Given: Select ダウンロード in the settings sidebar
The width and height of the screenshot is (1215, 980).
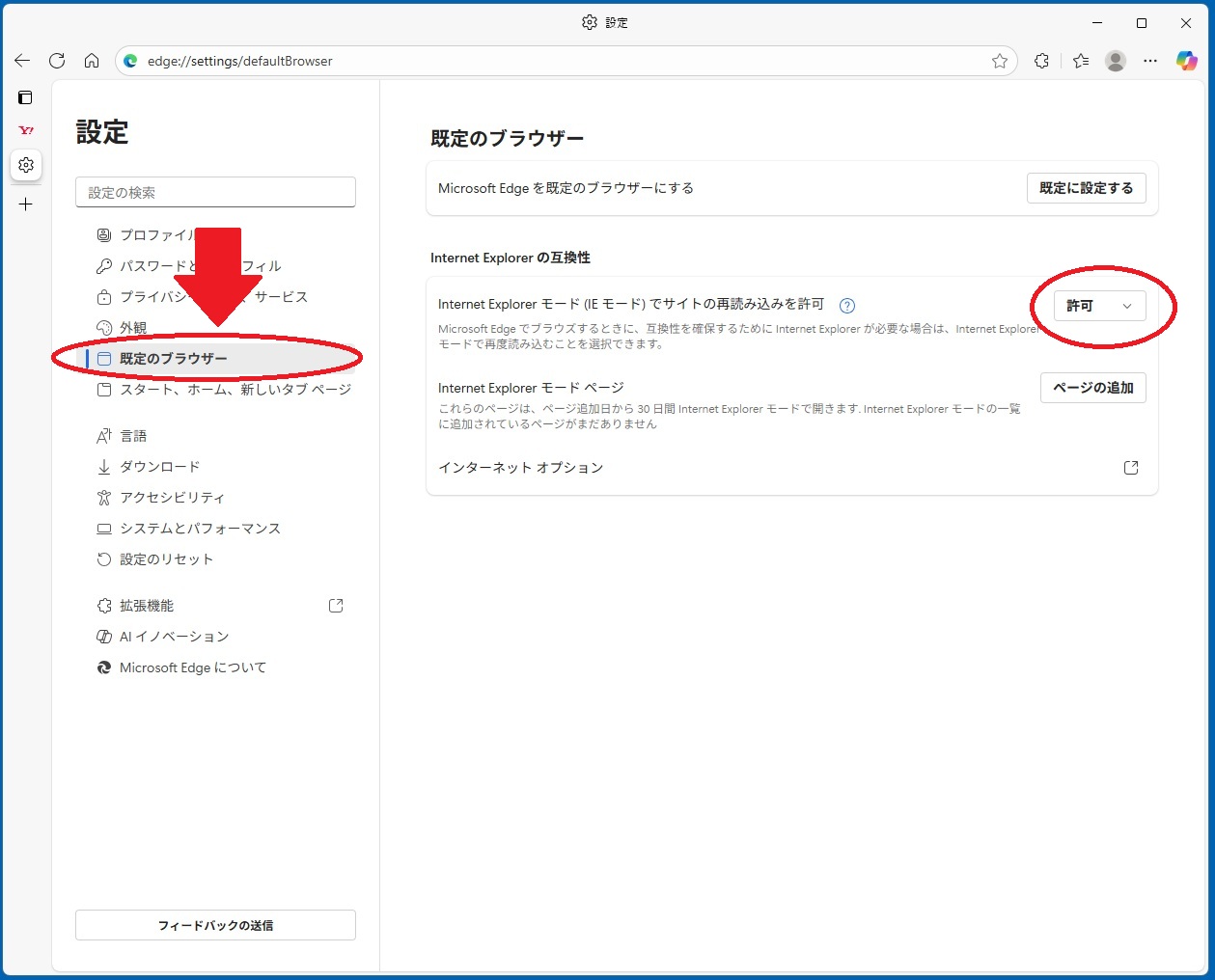Looking at the screenshot, I should [x=159, y=467].
